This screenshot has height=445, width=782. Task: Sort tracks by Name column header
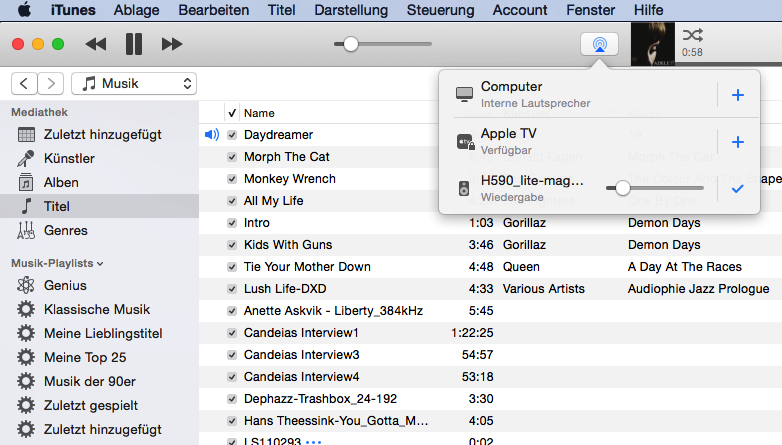point(259,113)
